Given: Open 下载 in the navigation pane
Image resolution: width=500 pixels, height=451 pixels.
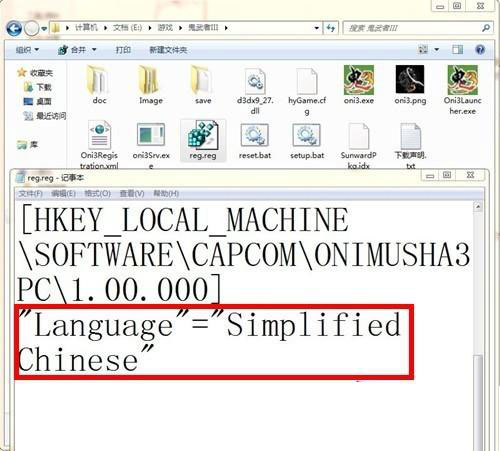Looking at the screenshot, I should (x=38, y=87).
